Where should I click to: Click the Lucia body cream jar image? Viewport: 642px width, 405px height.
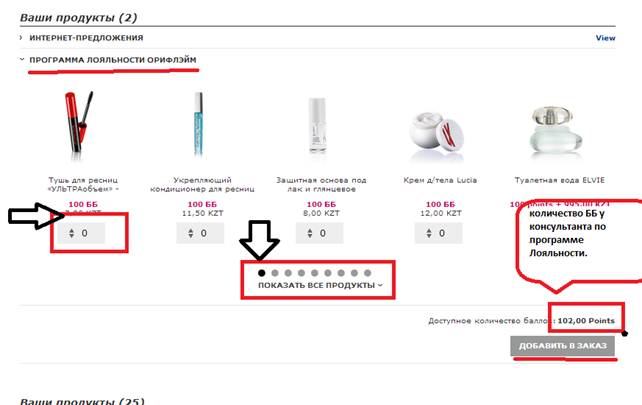point(436,133)
